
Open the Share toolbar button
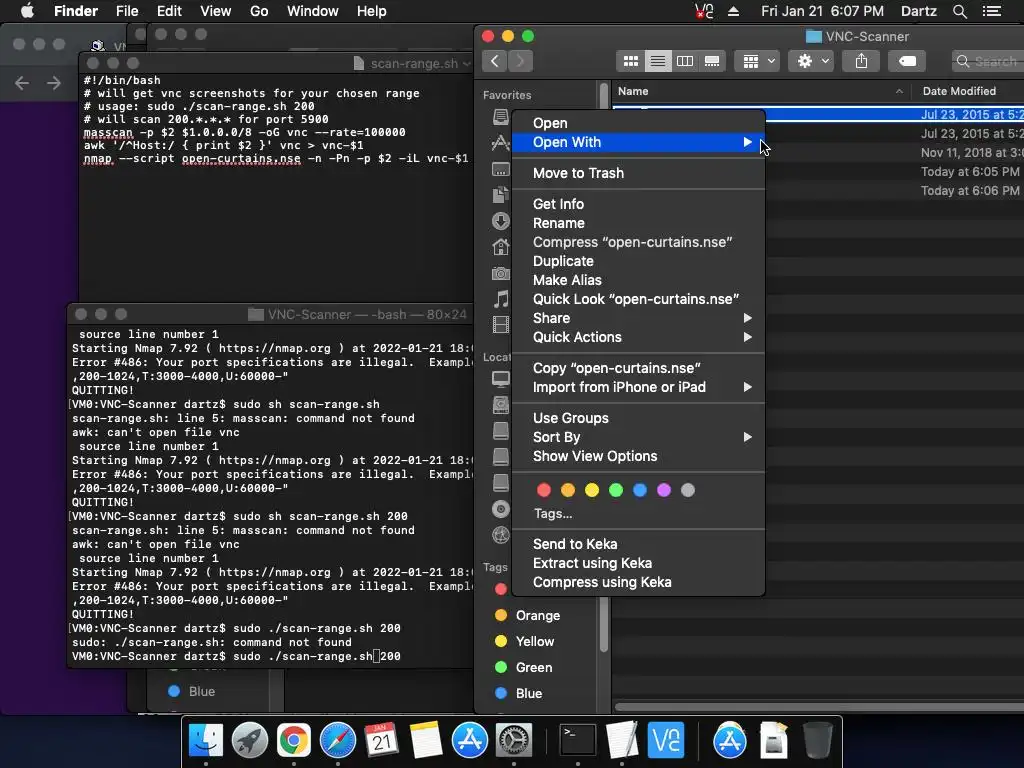click(861, 61)
